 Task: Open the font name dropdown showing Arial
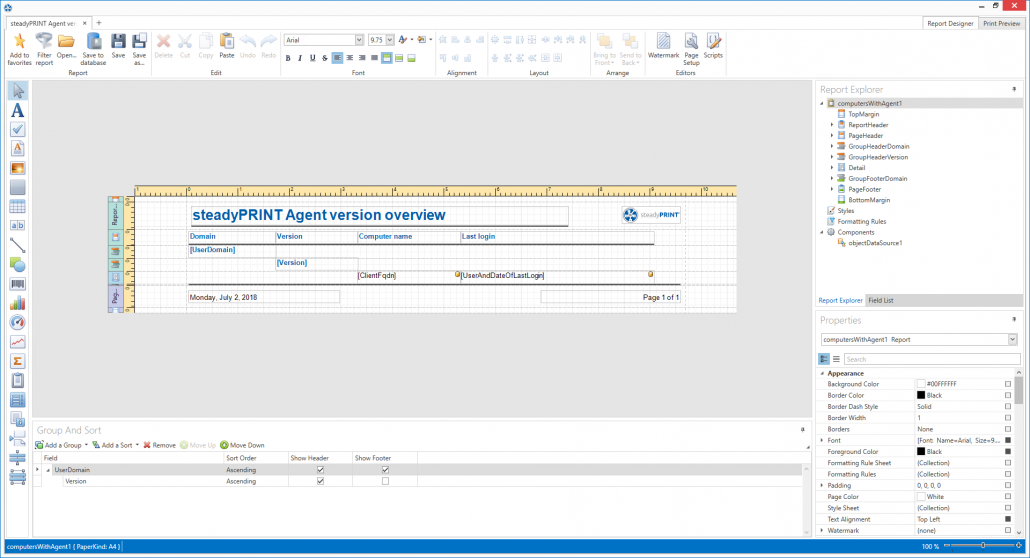tap(359, 40)
